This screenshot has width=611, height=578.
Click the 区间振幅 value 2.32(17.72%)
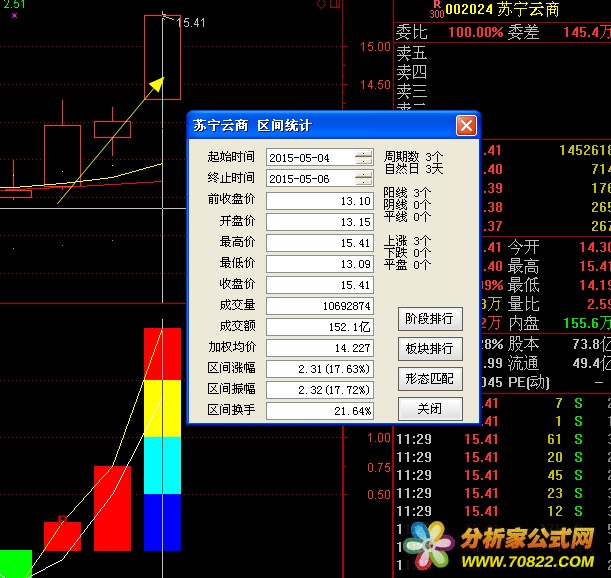[x=320, y=390]
